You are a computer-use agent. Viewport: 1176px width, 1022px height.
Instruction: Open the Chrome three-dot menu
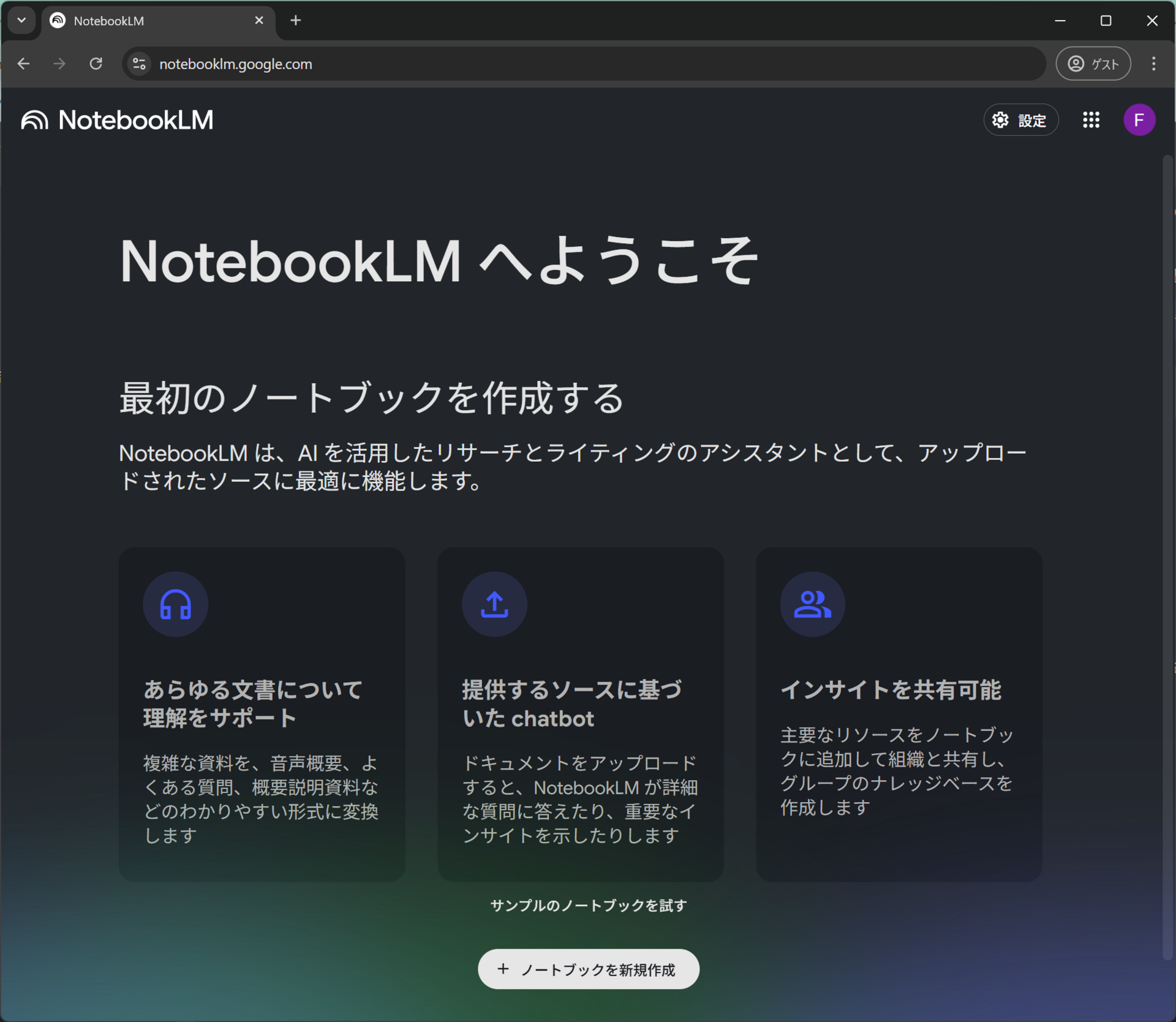coord(1153,64)
